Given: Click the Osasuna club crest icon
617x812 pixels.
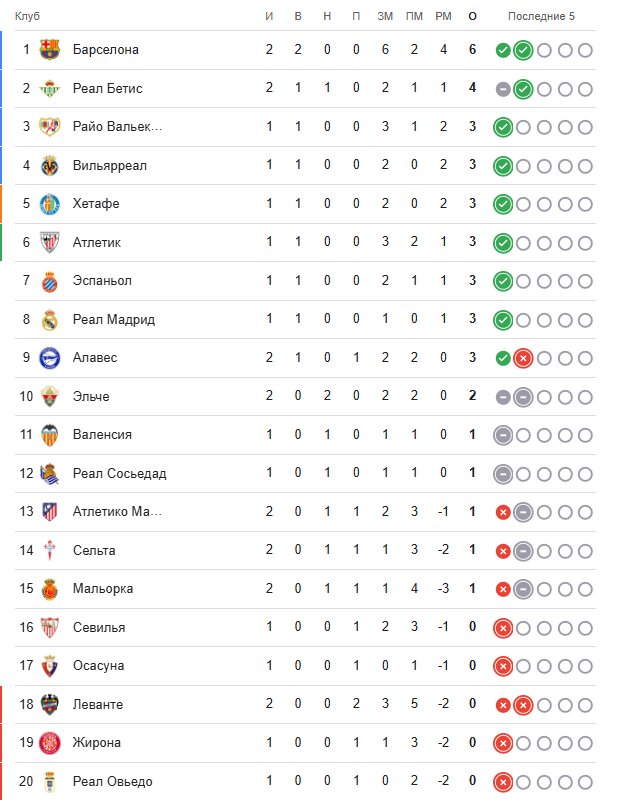Looking at the screenshot, I should pyautogui.click(x=49, y=666).
